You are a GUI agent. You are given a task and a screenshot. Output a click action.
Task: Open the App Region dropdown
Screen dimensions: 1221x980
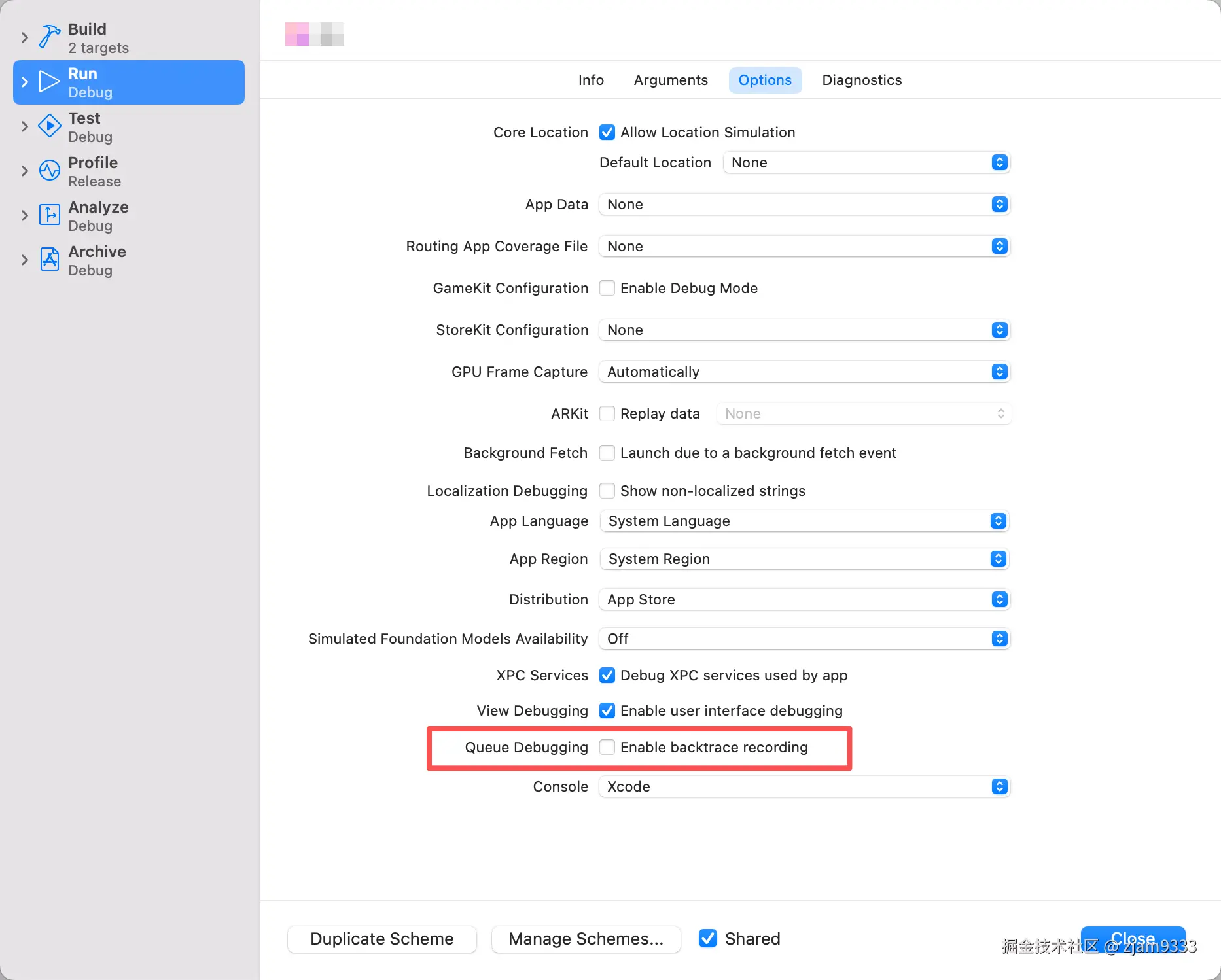[804, 559]
